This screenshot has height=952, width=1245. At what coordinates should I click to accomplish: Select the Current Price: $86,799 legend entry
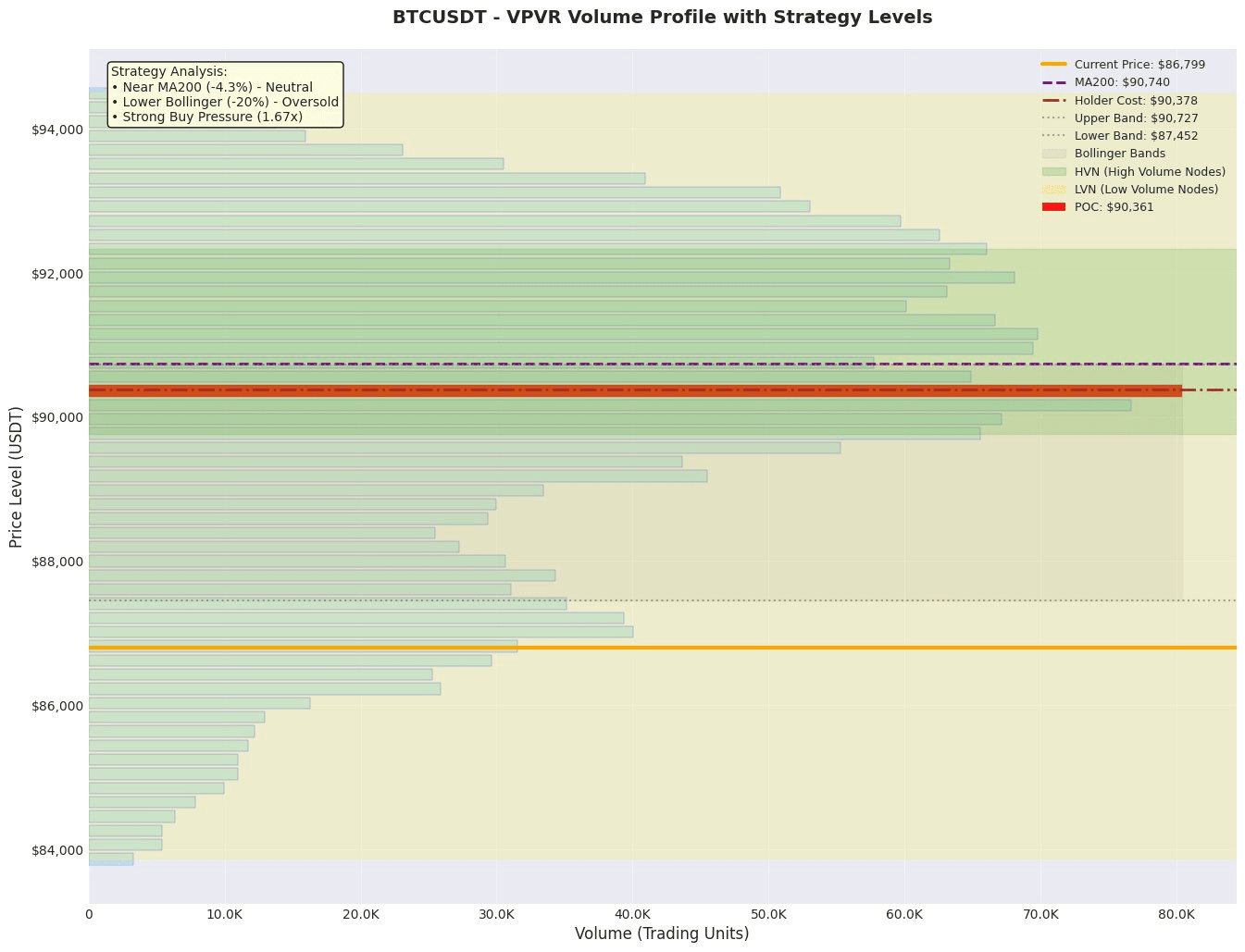[x=1124, y=65]
